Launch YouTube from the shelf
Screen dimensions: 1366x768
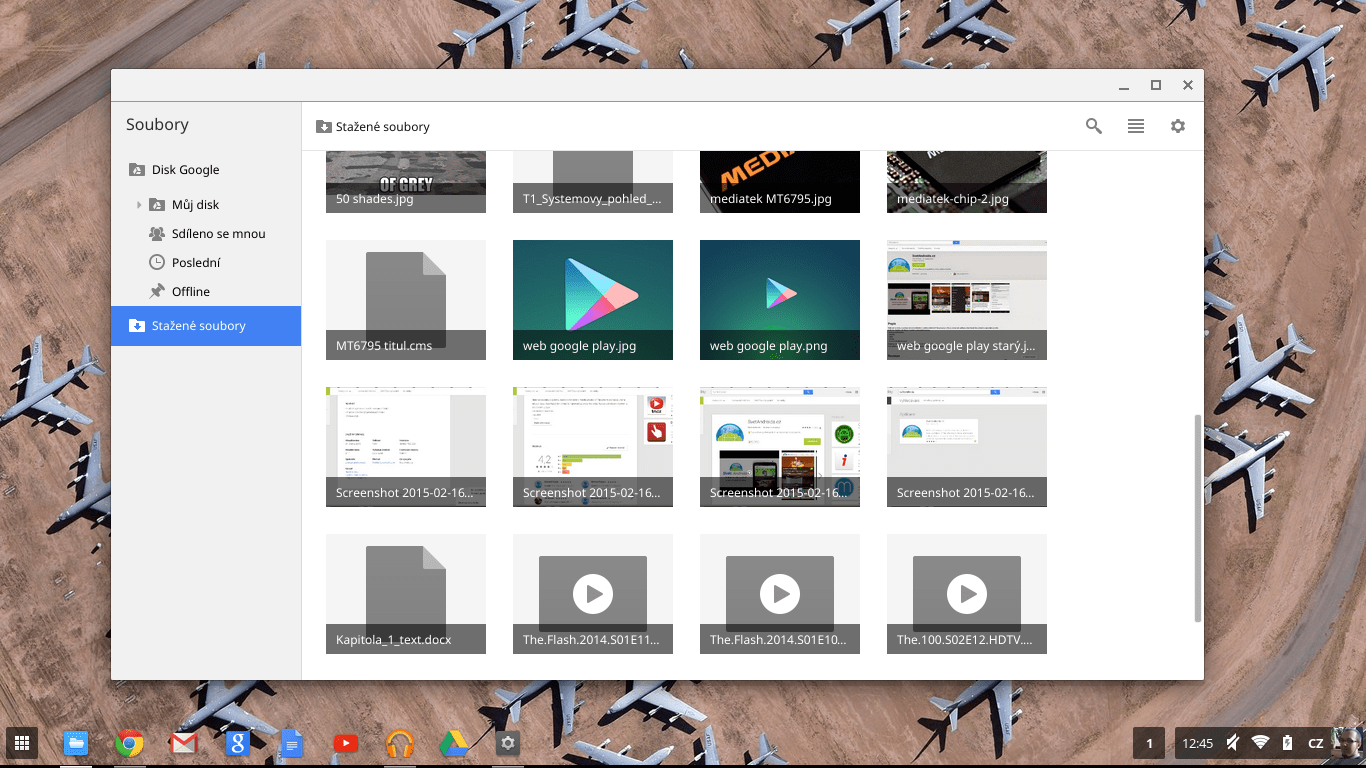345,743
